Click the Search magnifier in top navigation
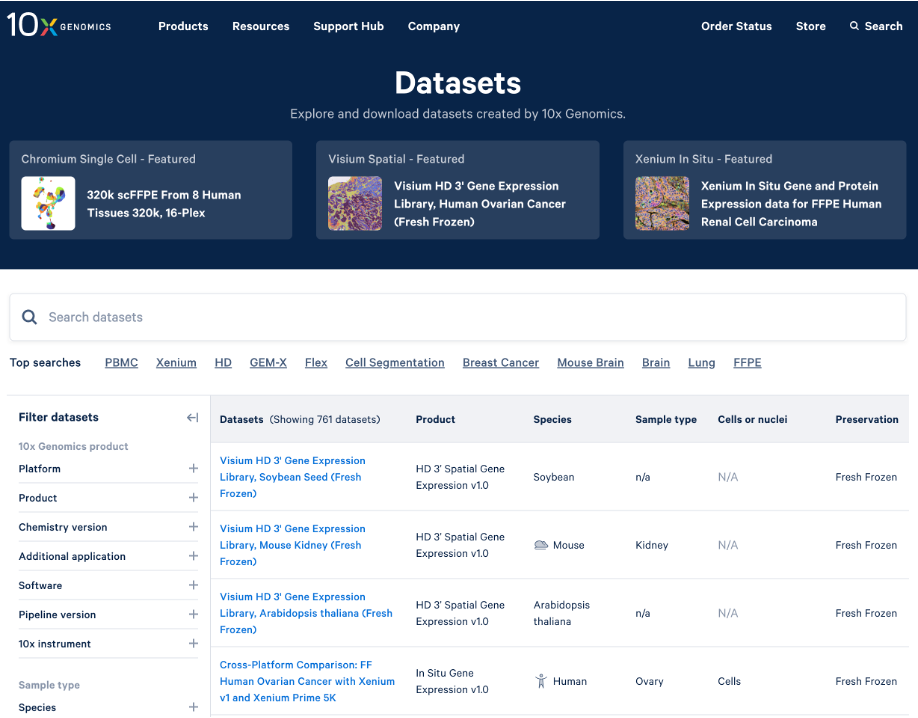This screenshot has height=718, width=918. pyautogui.click(x=854, y=26)
